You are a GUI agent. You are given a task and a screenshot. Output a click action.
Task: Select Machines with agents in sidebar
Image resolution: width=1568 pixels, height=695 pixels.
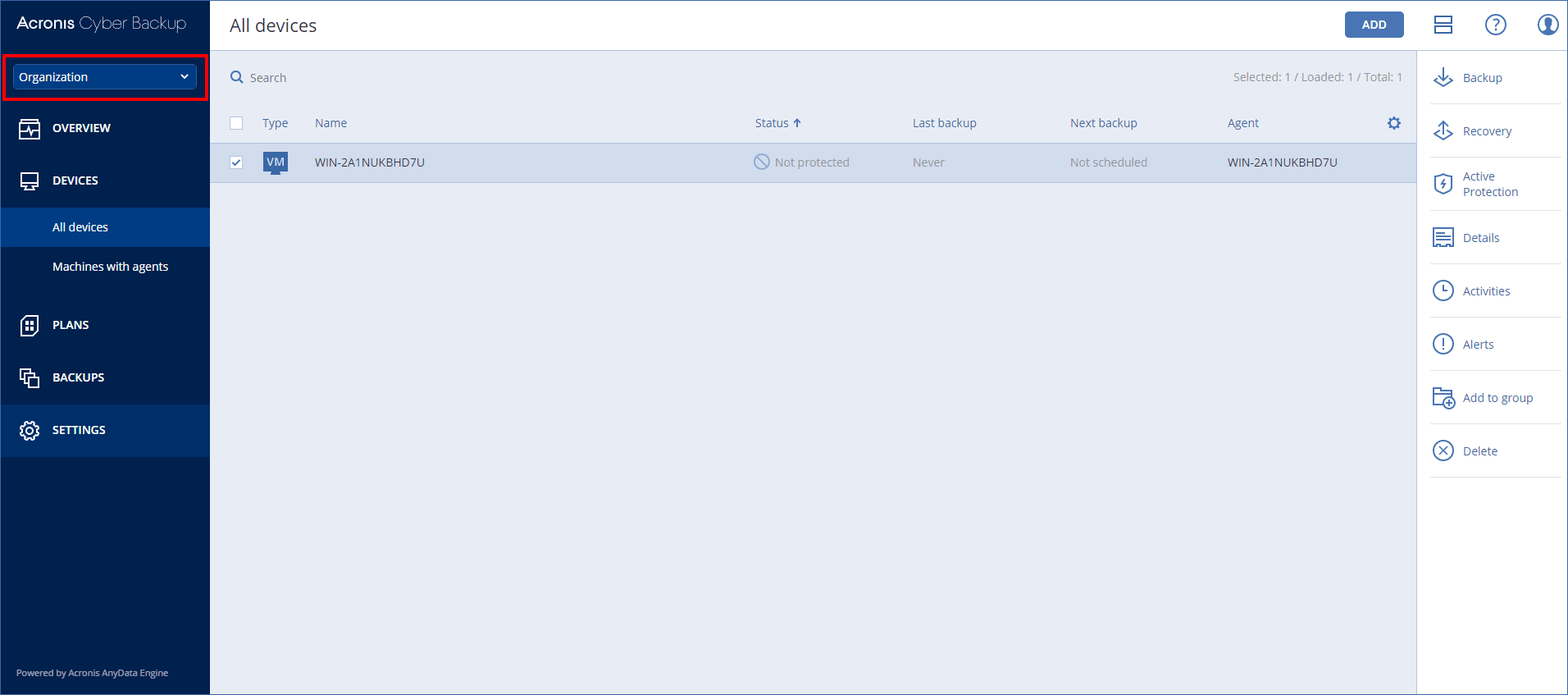click(x=110, y=267)
